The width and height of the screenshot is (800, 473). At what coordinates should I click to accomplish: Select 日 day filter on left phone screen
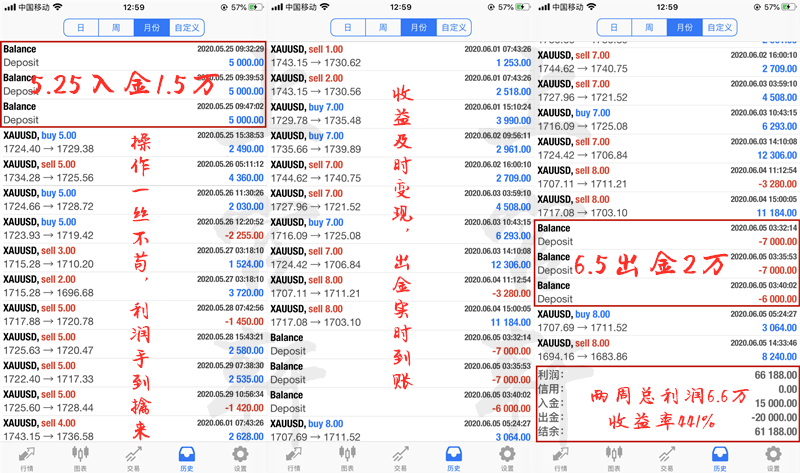81,28
